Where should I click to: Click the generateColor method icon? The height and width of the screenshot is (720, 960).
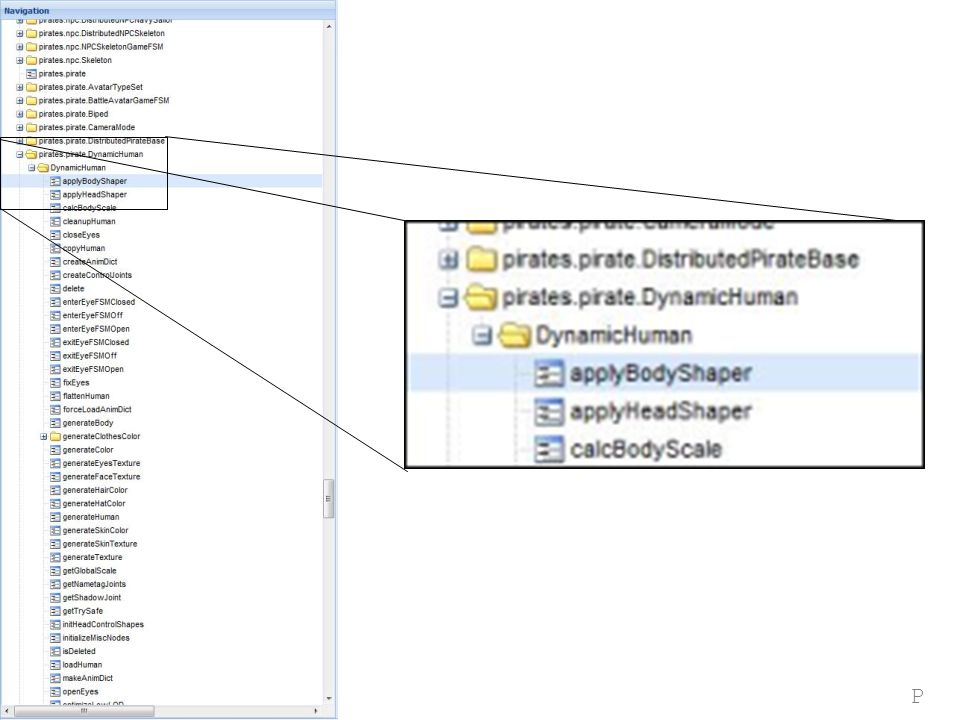(x=55, y=451)
